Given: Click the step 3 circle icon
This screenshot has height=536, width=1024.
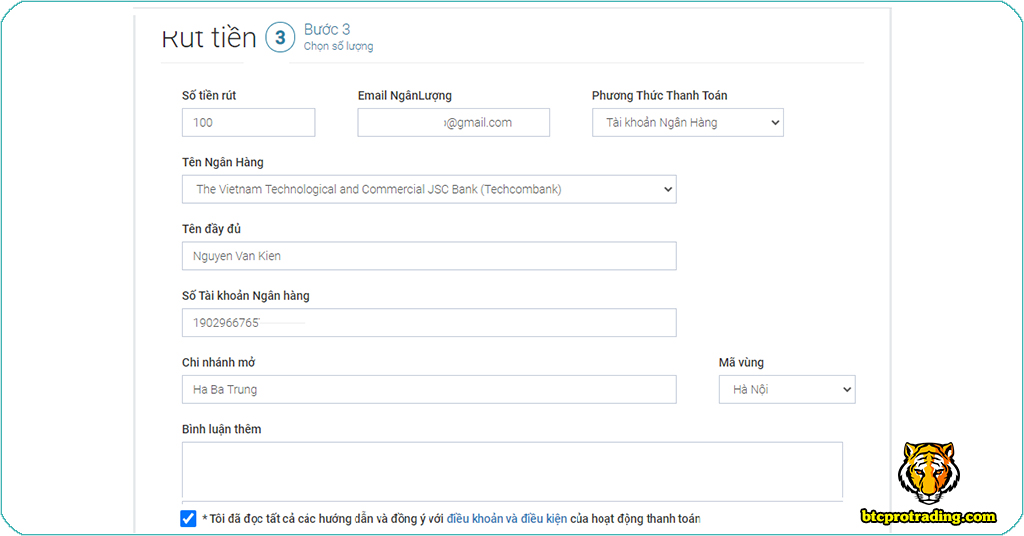Looking at the screenshot, I should tap(280, 39).
